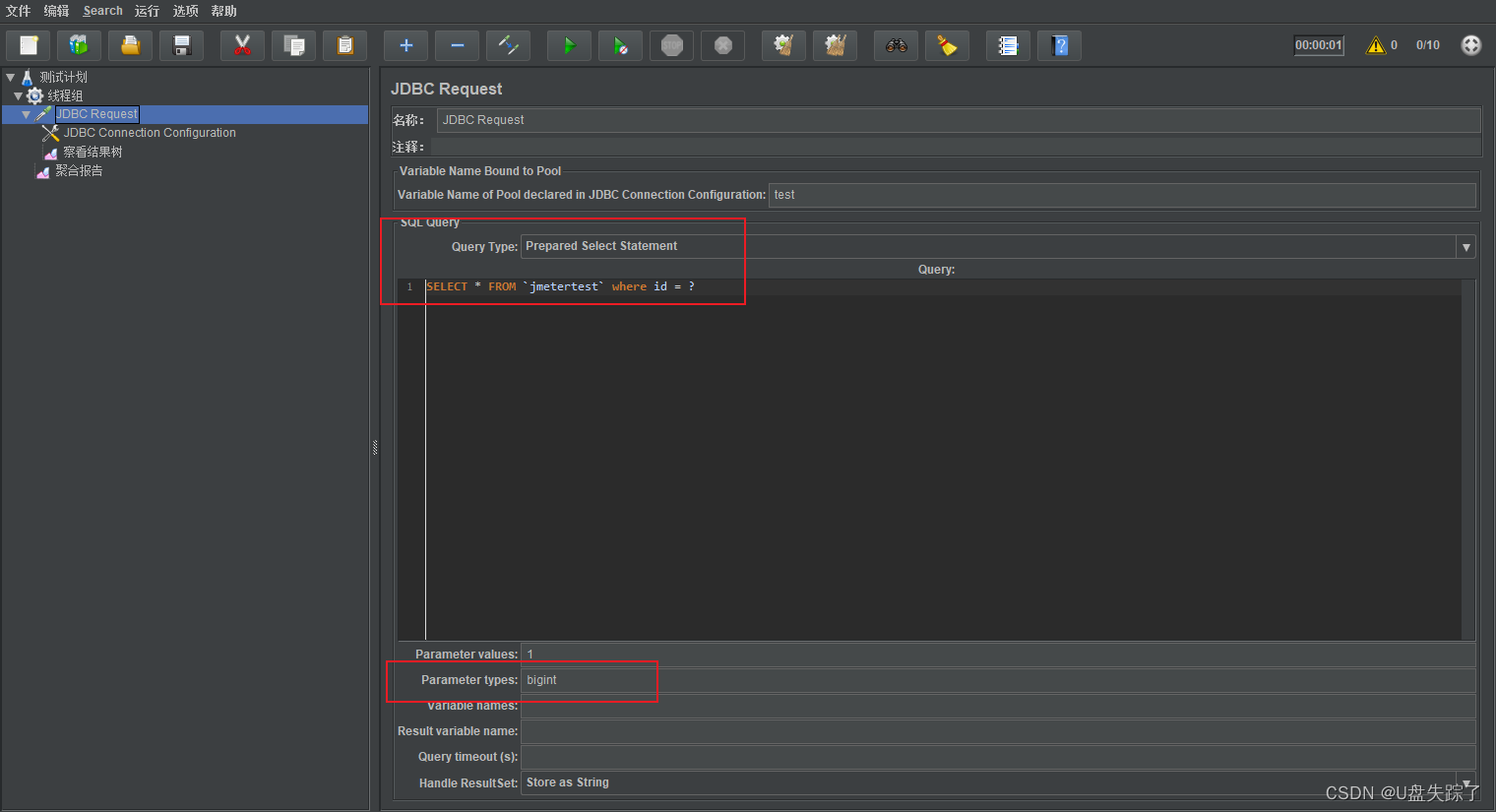Select the Start test icon
The width and height of the screenshot is (1496, 812).
[x=569, y=44]
